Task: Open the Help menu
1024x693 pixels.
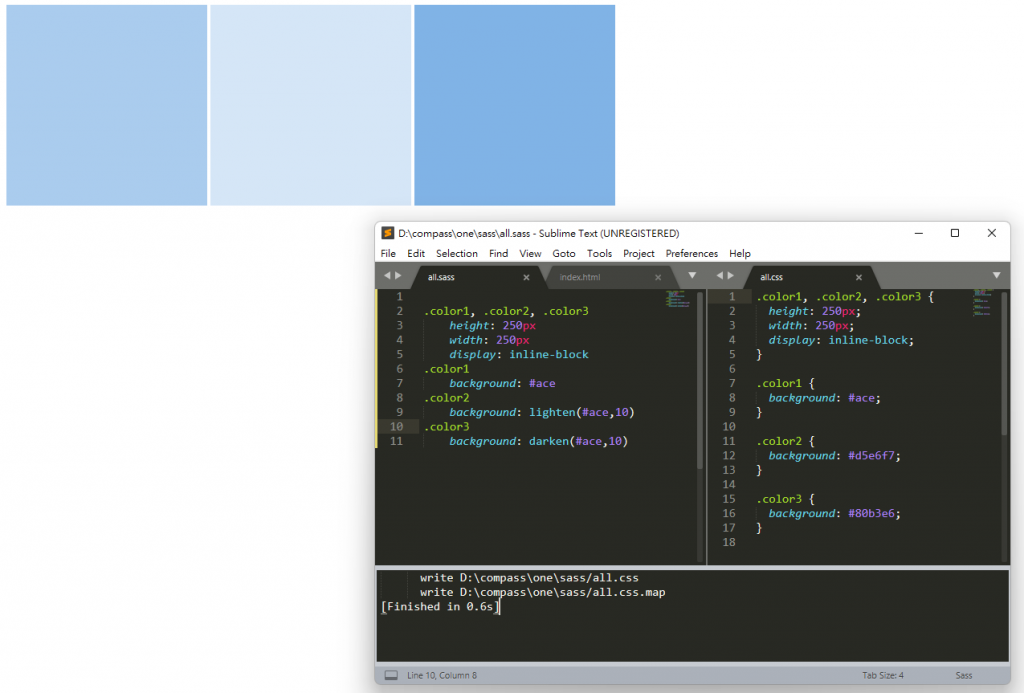Action: [740, 253]
